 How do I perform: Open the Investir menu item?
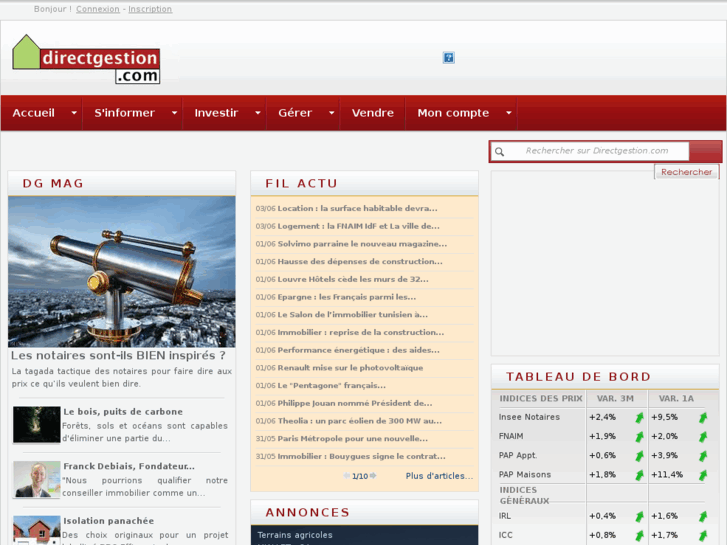point(216,113)
